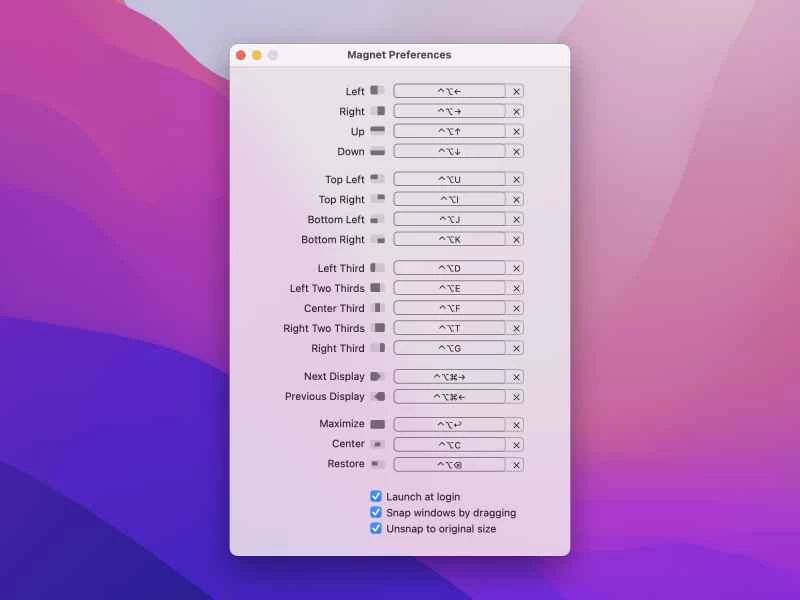Clear the Center keyboard shortcut
Screen dimensions: 800x600
[x=516, y=444]
